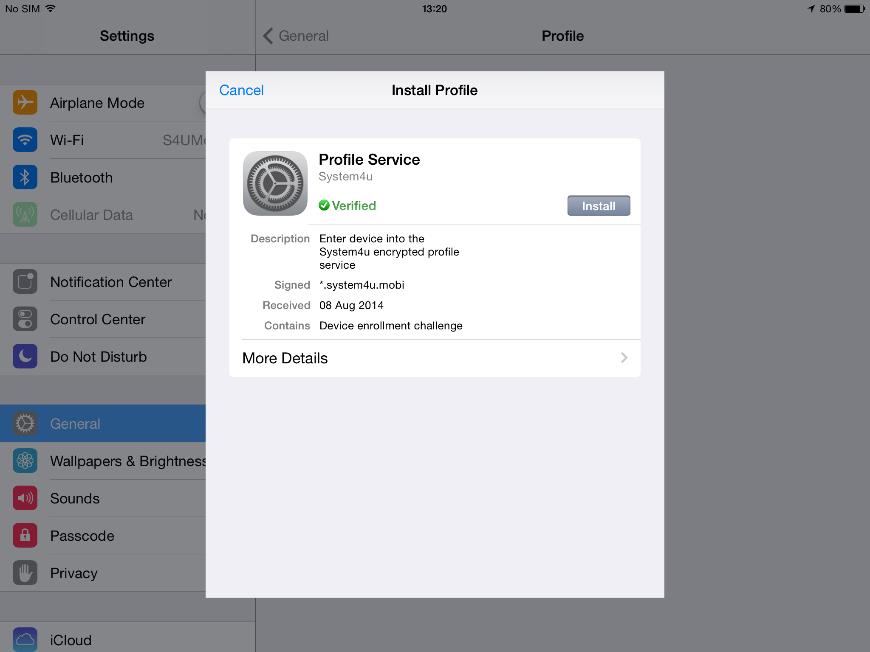Image resolution: width=870 pixels, height=652 pixels.
Task: Select the General gear icon
Action: pos(25,423)
